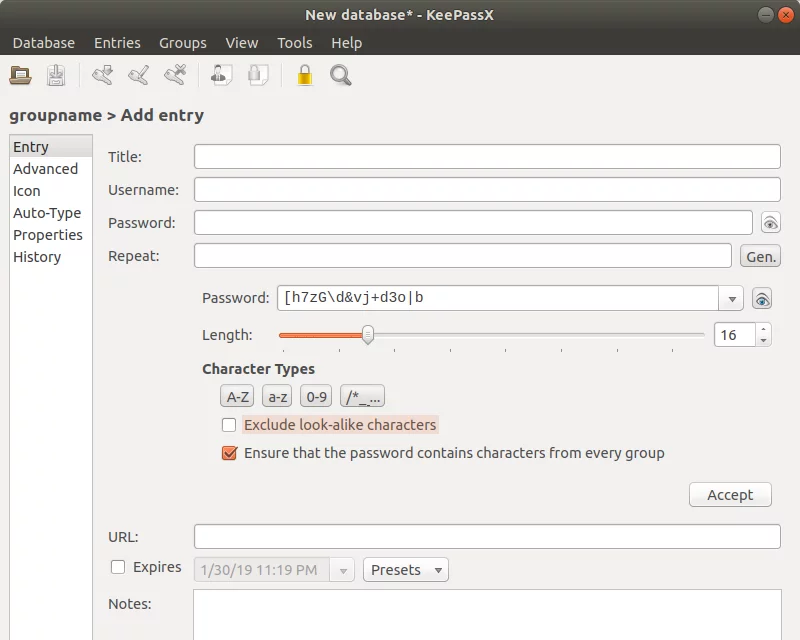Close the KeePassX window
This screenshot has width=800, height=640.
(x=786, y=15)
